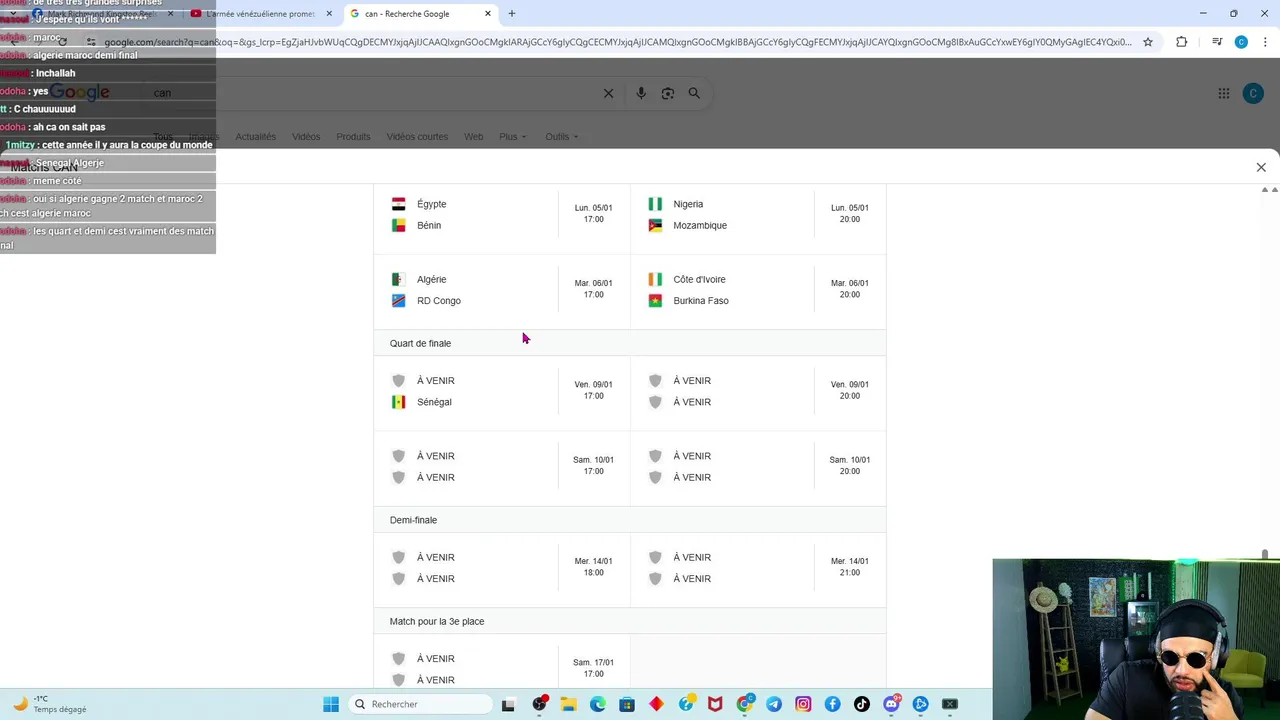The image size is (1280, 720).
Task: Open the Chrome profile avatar in the toolbar
Action: click(x=1241, y=42)
